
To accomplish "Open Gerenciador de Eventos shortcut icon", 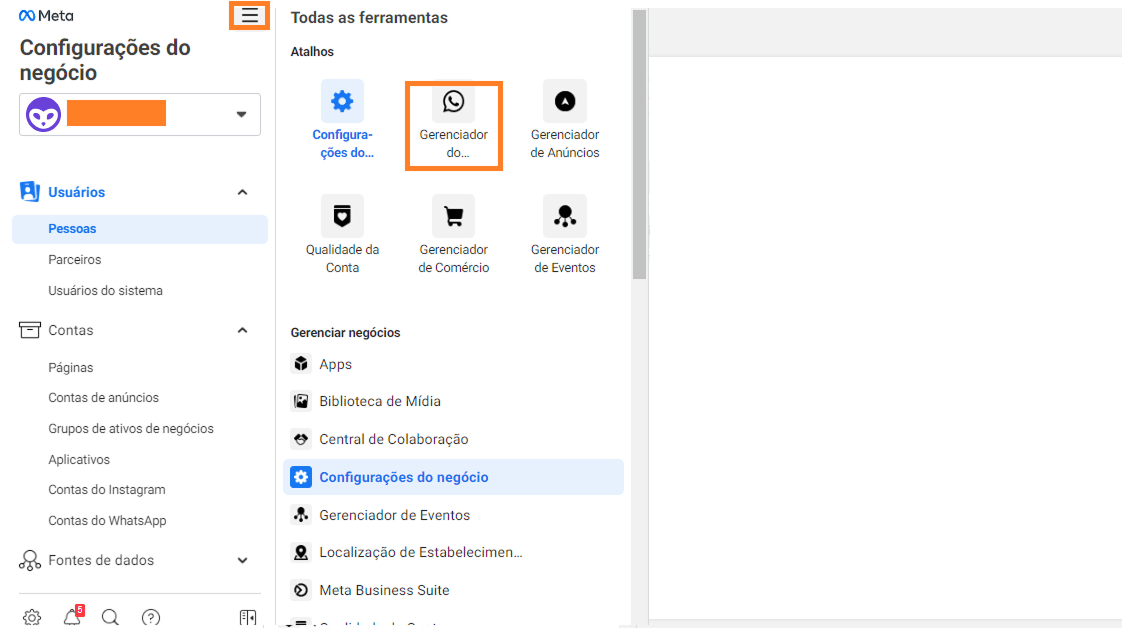I will [565, 216].
